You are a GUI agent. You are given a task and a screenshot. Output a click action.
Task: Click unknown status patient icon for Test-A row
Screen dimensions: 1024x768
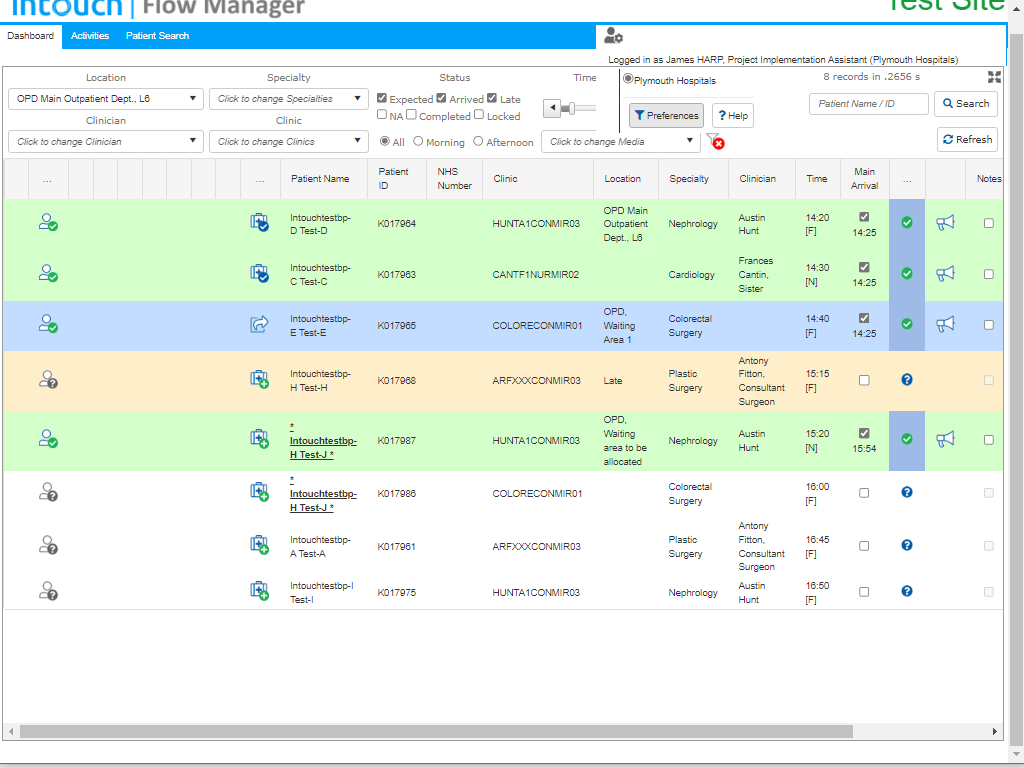[x=48, y=545]
